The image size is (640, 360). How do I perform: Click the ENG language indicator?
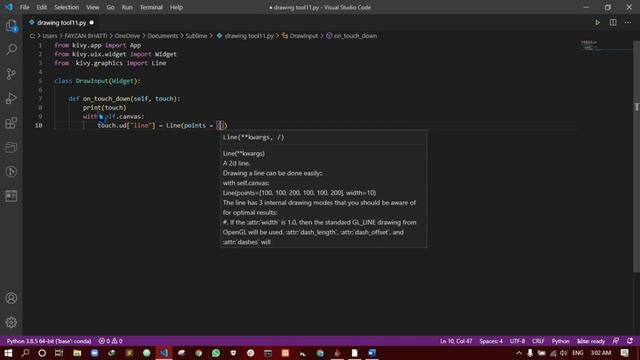pos(578,353)
